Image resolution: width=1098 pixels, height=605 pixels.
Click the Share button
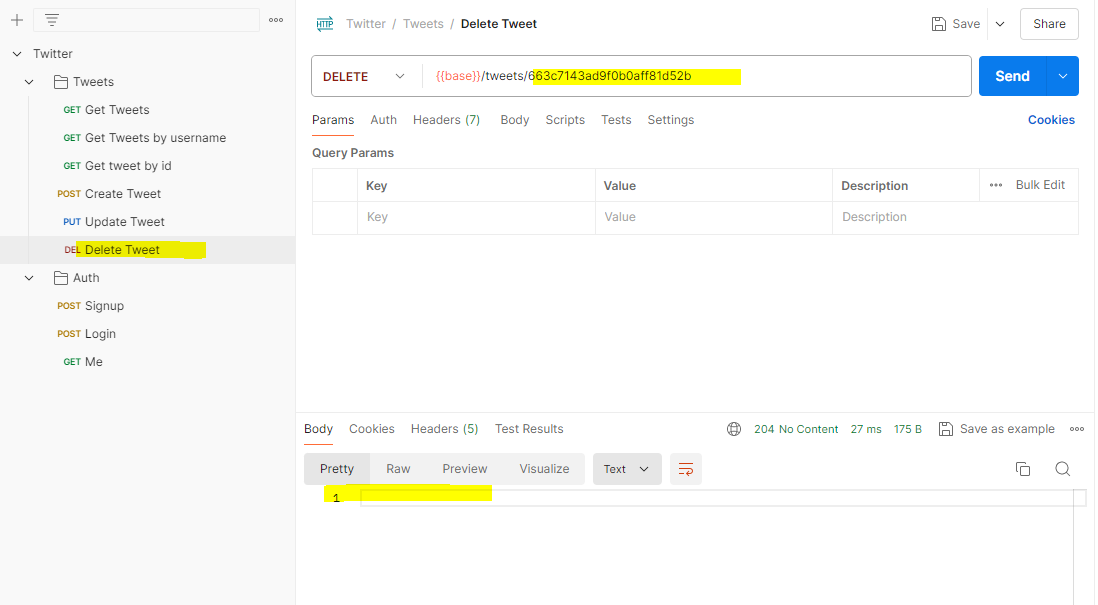1049,24
